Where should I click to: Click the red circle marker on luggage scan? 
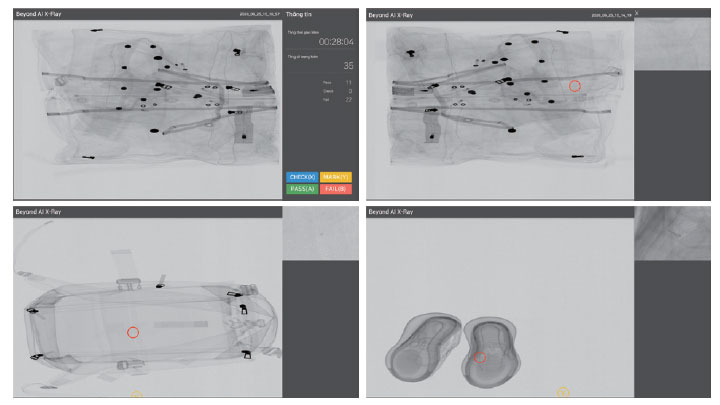pos(574,86)
